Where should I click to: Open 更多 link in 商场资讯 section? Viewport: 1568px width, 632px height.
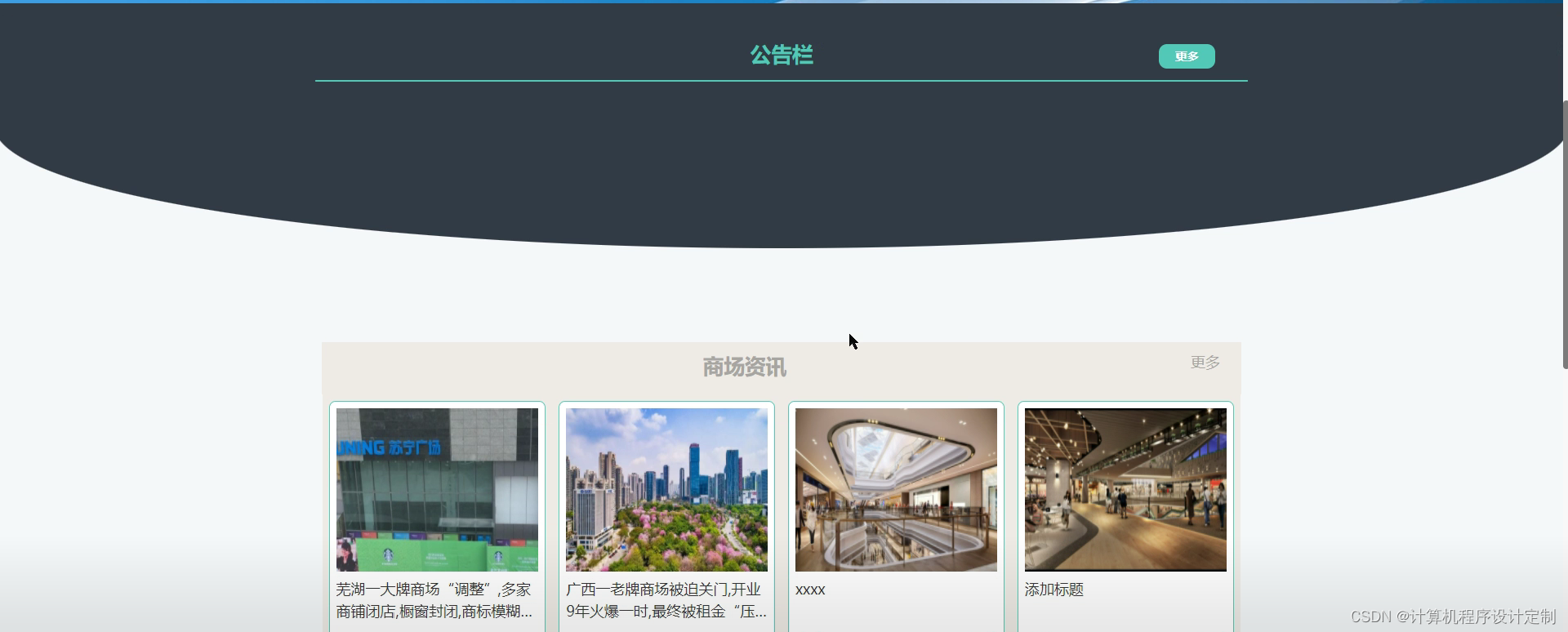[x=1205, y=362]
